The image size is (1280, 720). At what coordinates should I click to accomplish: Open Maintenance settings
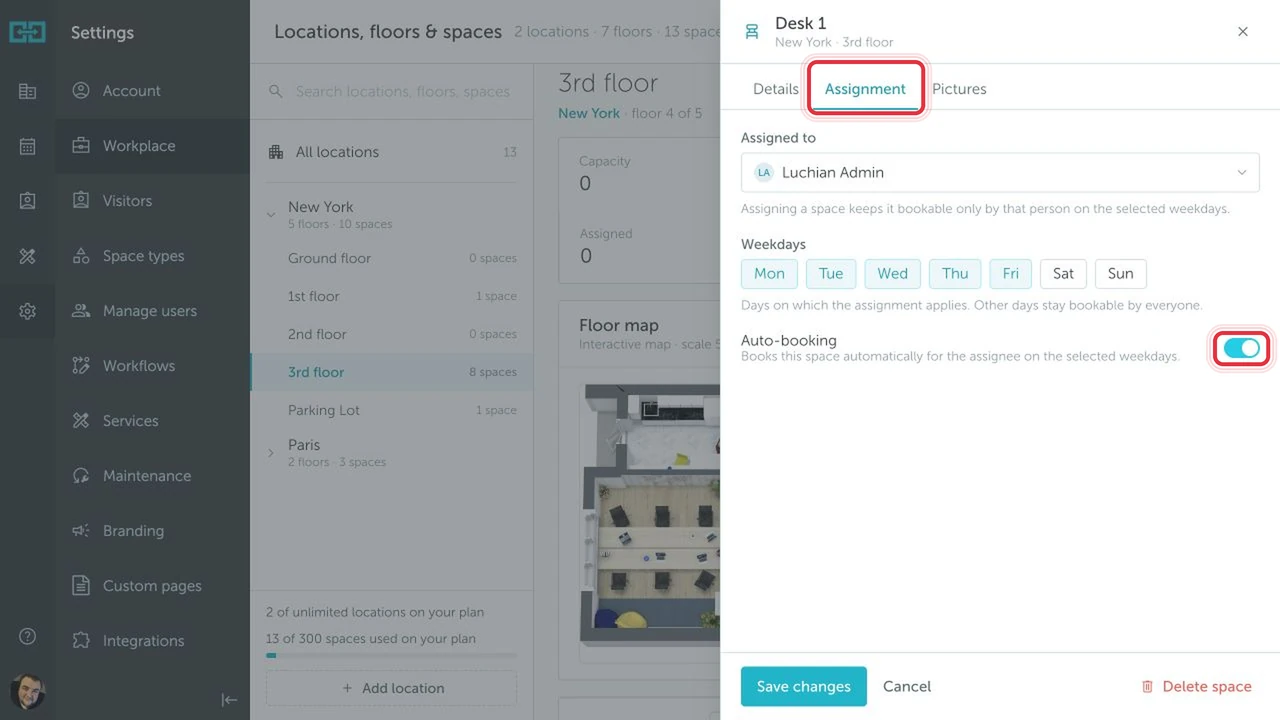152,476
